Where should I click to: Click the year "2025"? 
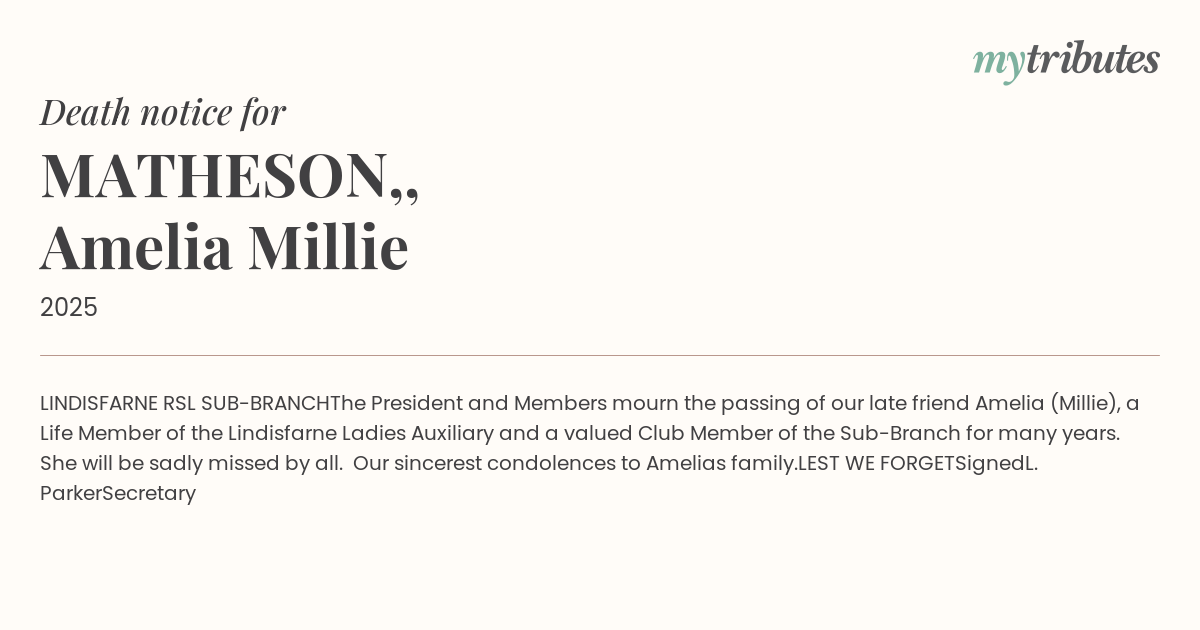[69, 308]
